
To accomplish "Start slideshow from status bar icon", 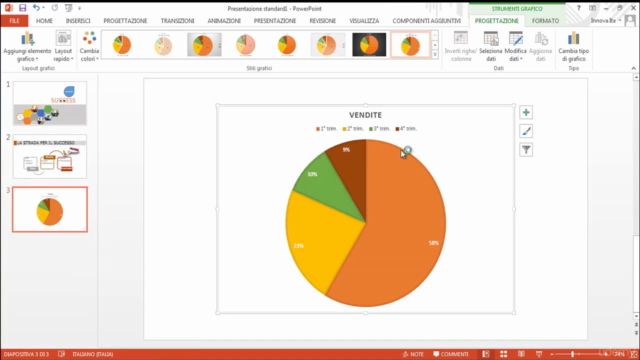I will (x=539, y=354).
